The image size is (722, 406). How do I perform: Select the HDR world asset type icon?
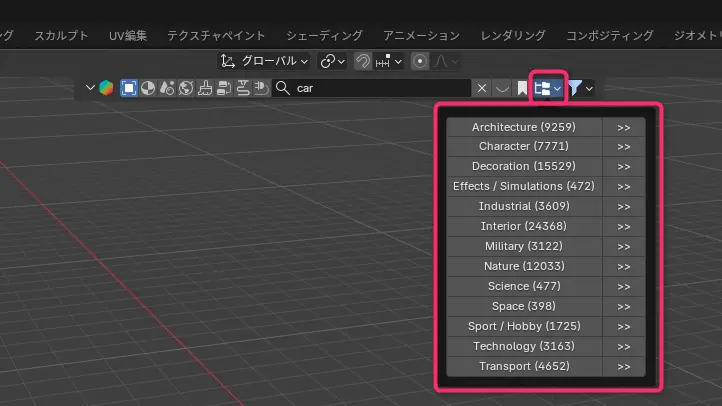tap(186, 88)
